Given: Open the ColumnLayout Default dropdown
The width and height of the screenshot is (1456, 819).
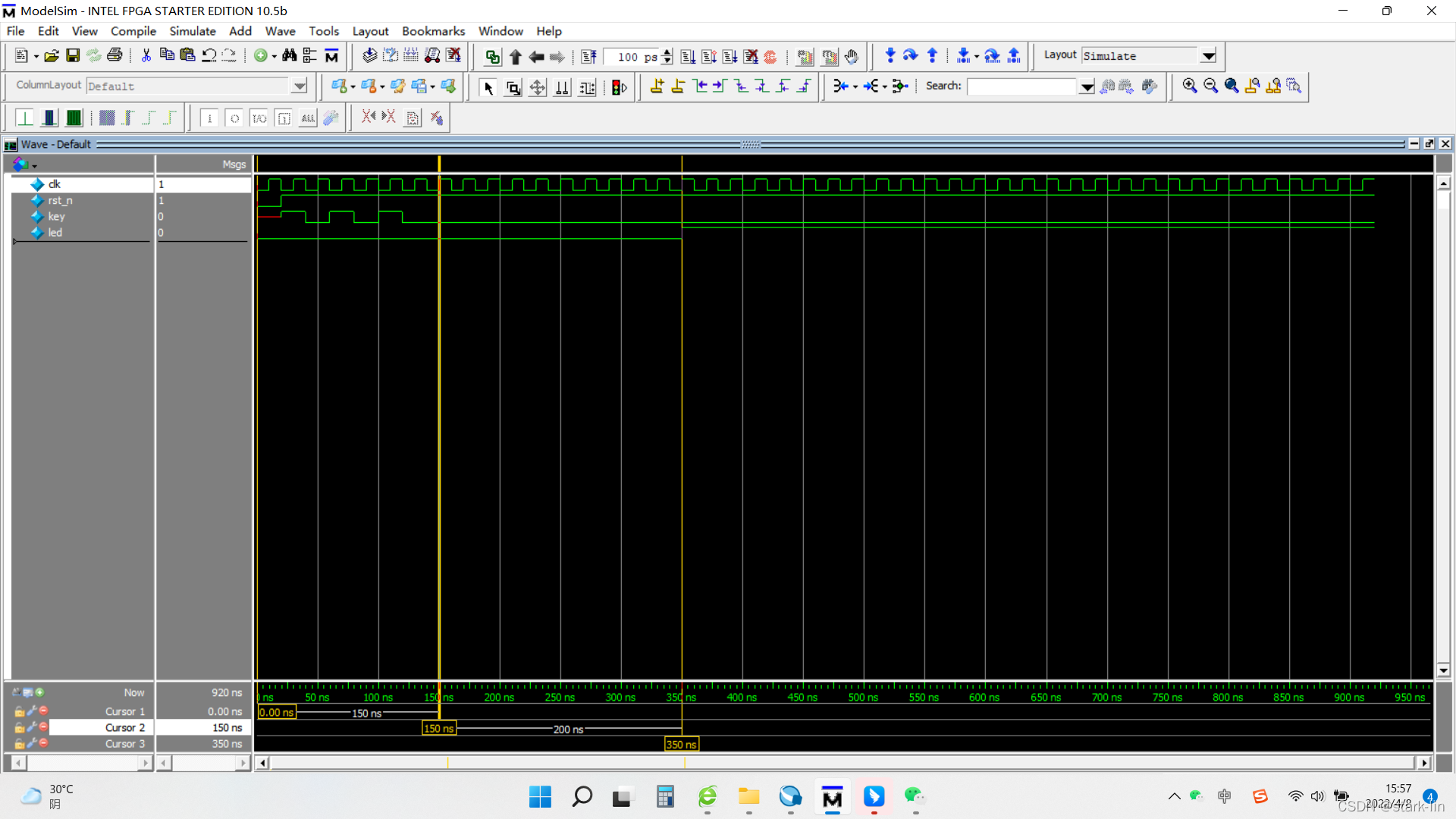Looking at the screenshot, I should pyautogui.click(x=300, y=86).
